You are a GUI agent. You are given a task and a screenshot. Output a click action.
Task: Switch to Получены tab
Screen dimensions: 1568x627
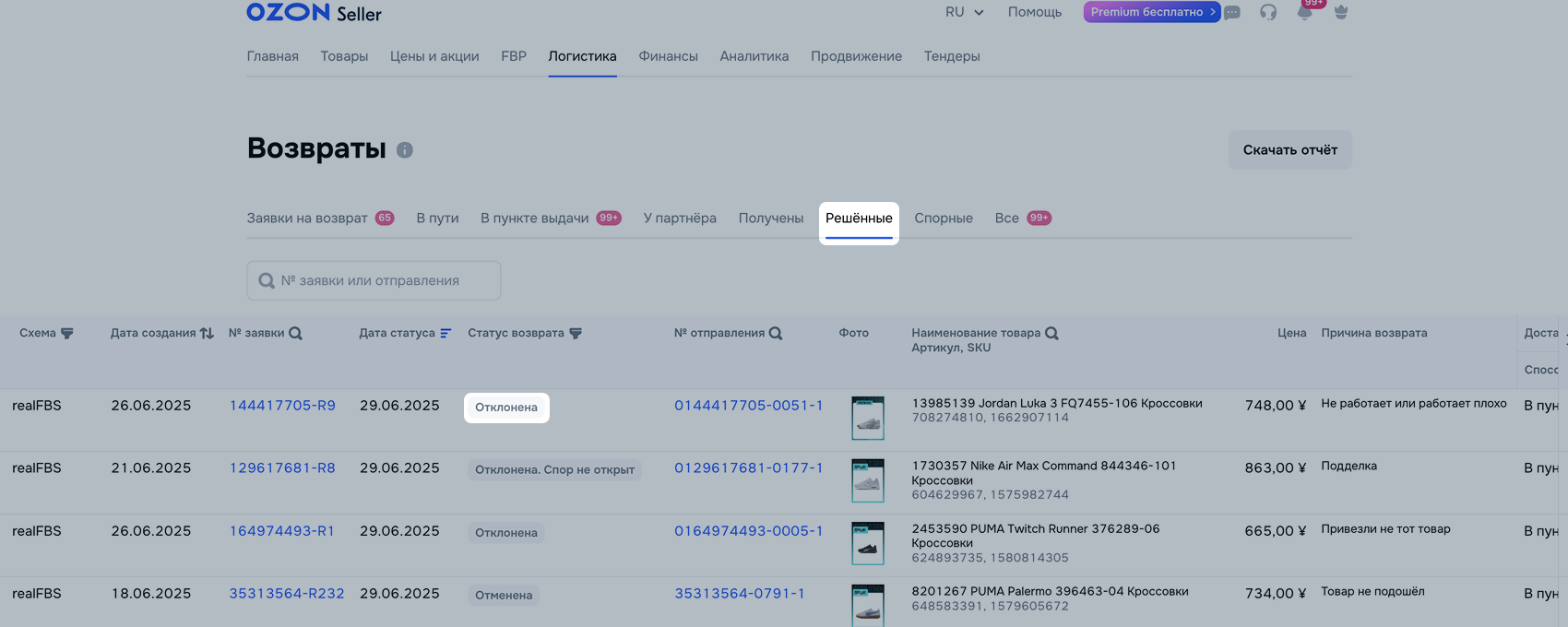(771, 219)
